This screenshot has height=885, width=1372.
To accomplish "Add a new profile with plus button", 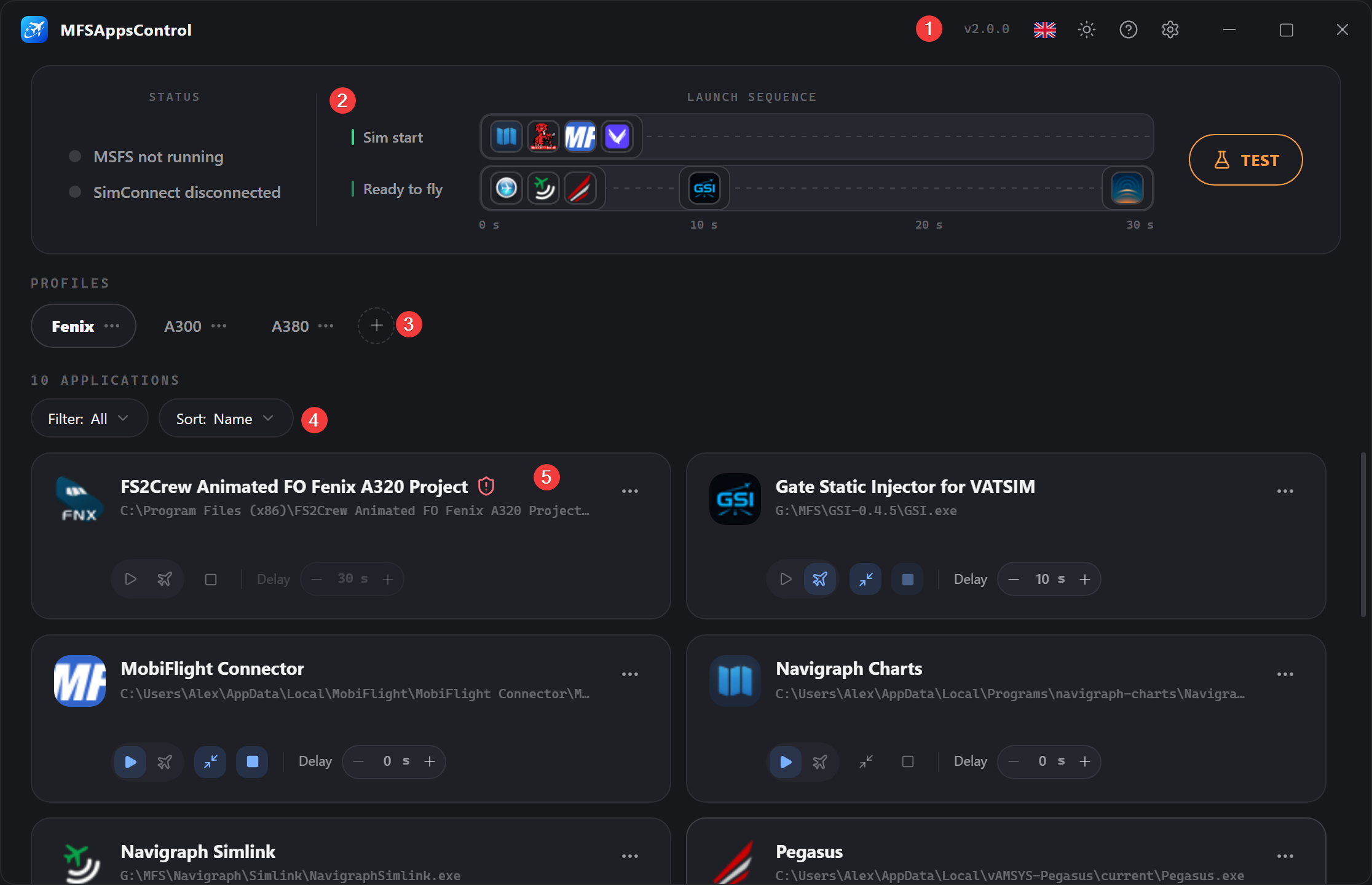I will click(x=376, y=326).
